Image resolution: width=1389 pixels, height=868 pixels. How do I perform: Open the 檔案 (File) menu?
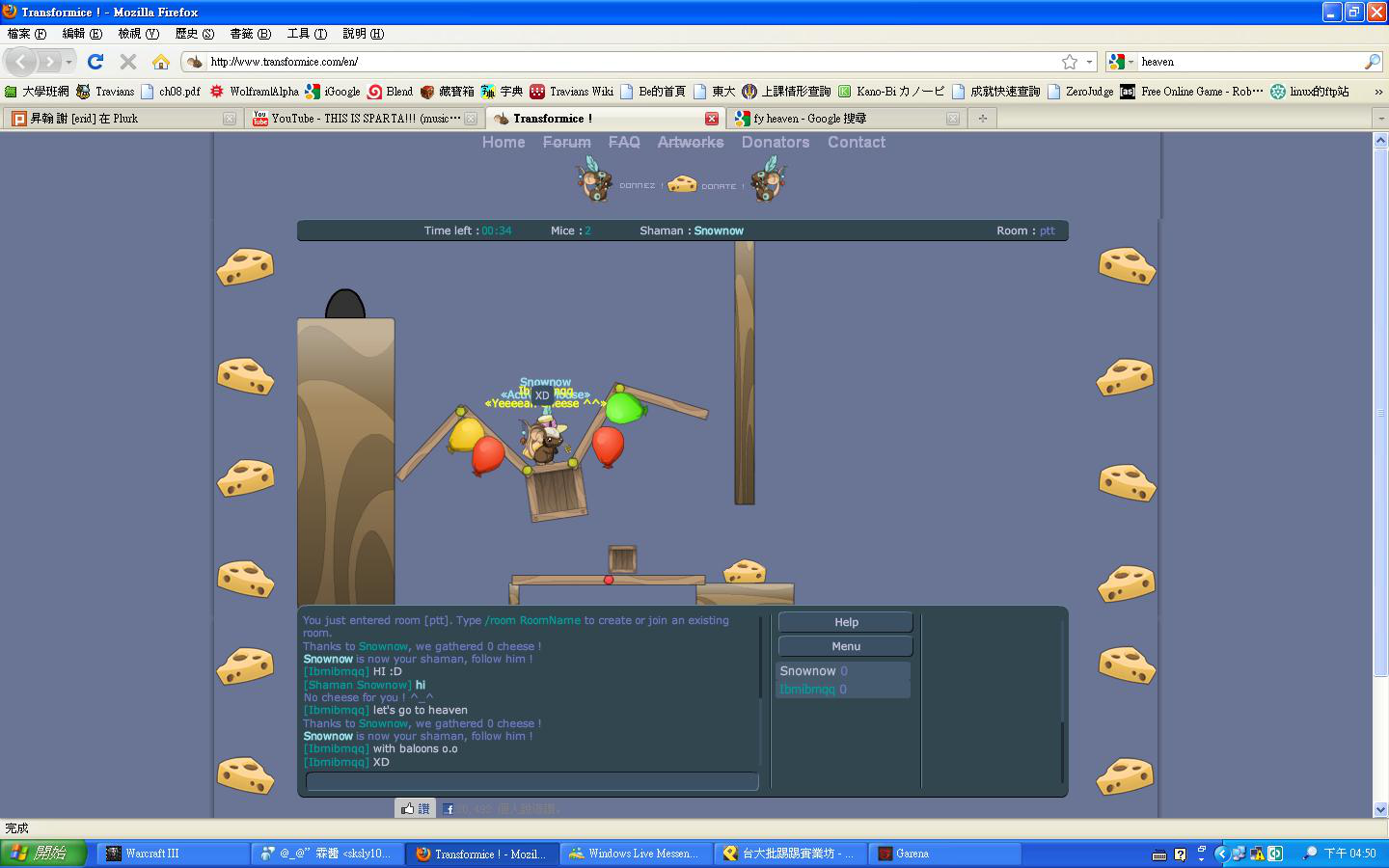27,34
